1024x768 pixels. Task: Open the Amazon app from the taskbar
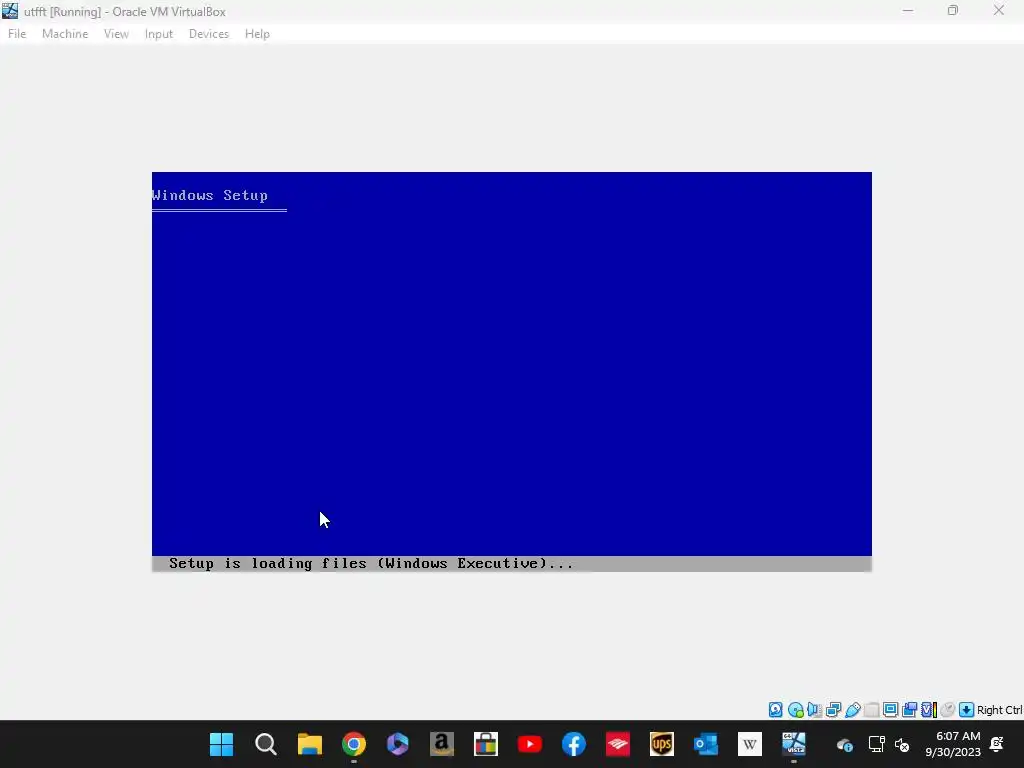click(x=441, y=744)
